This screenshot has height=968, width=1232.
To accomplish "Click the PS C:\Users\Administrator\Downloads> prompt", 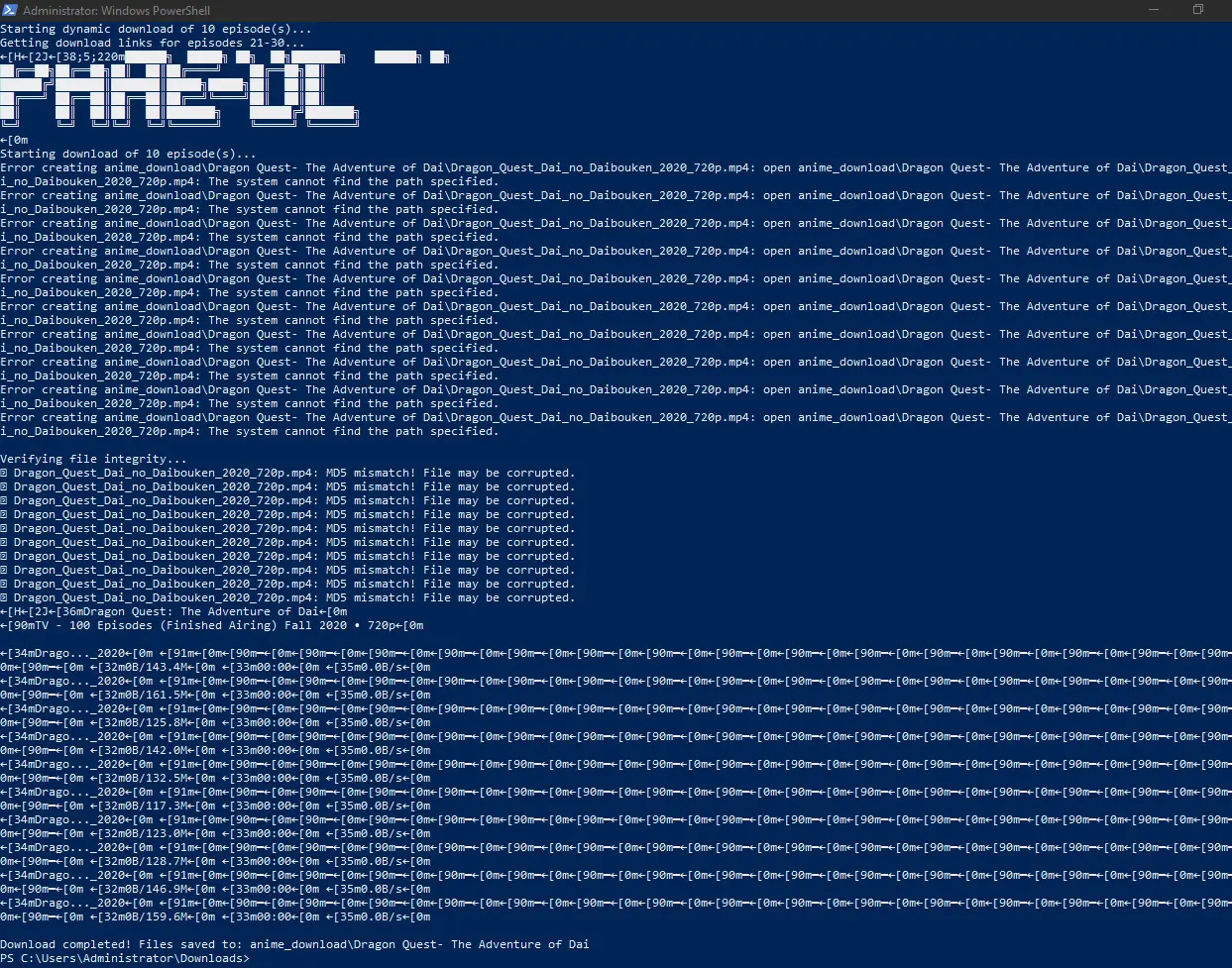I will pyautogui.click(x=125, y=958).
